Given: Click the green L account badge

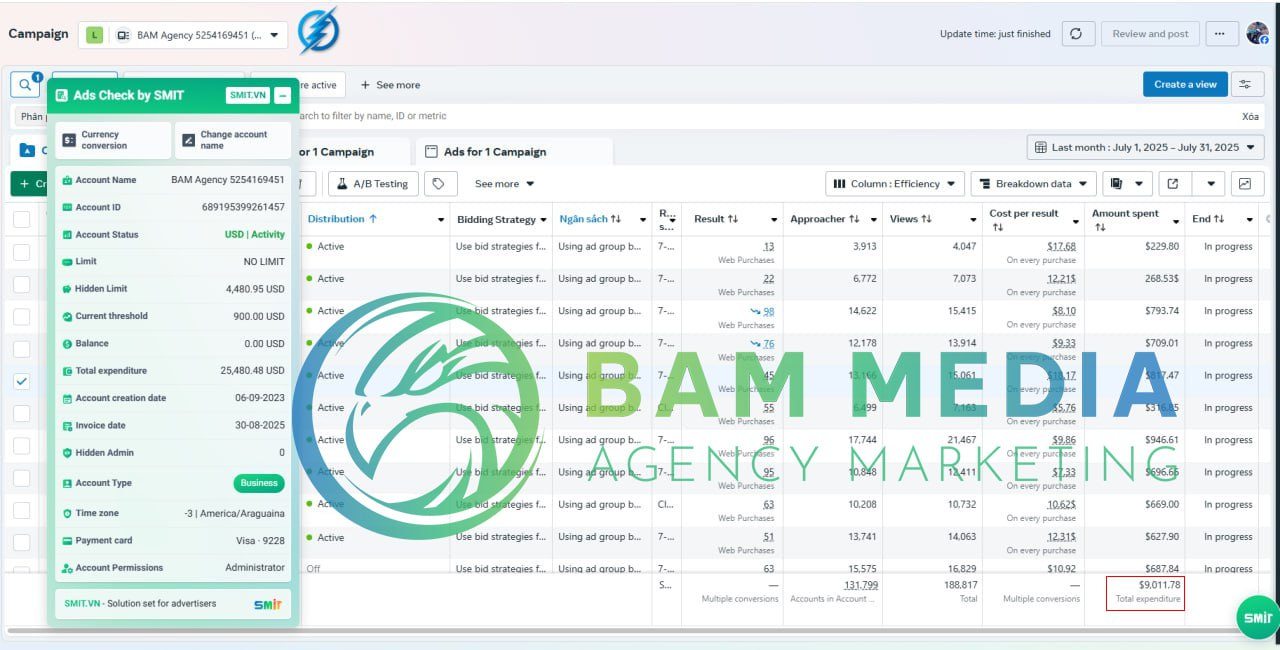Looking at the screenshot, I should pyautogui.click(x=94, y=35).
